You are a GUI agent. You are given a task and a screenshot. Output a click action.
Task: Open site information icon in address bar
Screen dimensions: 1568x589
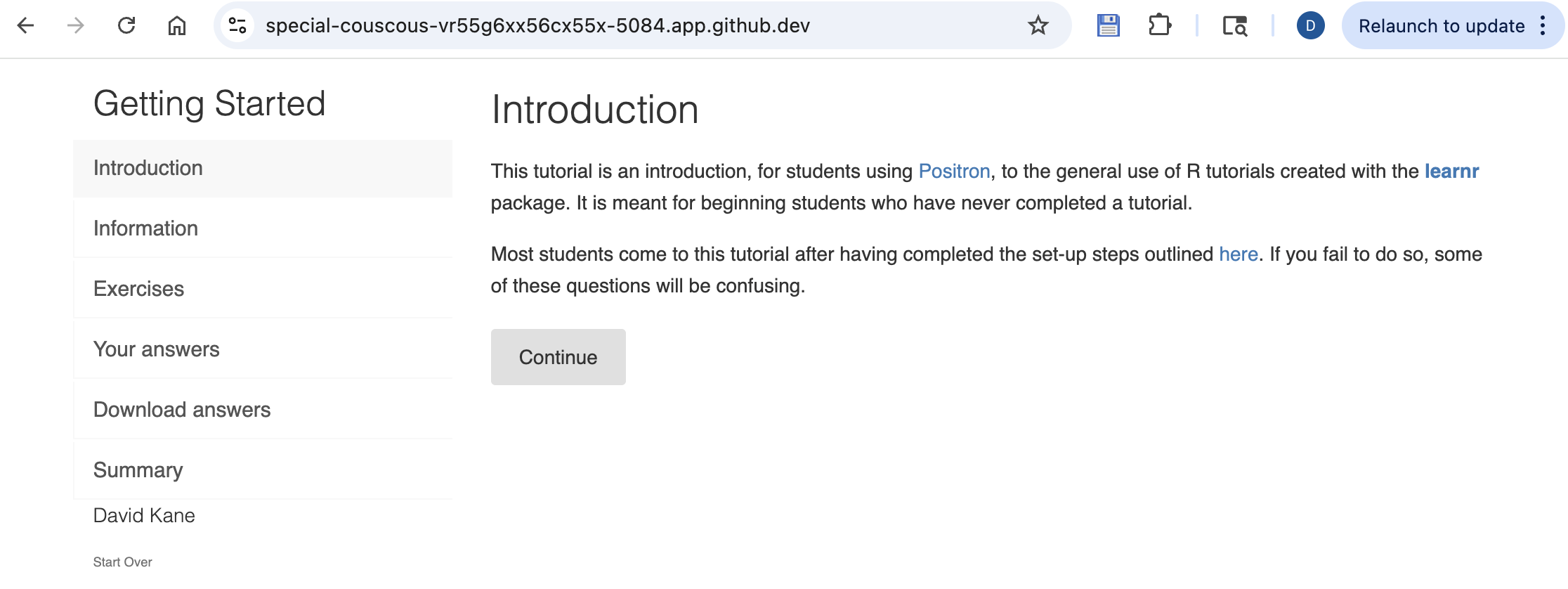237,26
